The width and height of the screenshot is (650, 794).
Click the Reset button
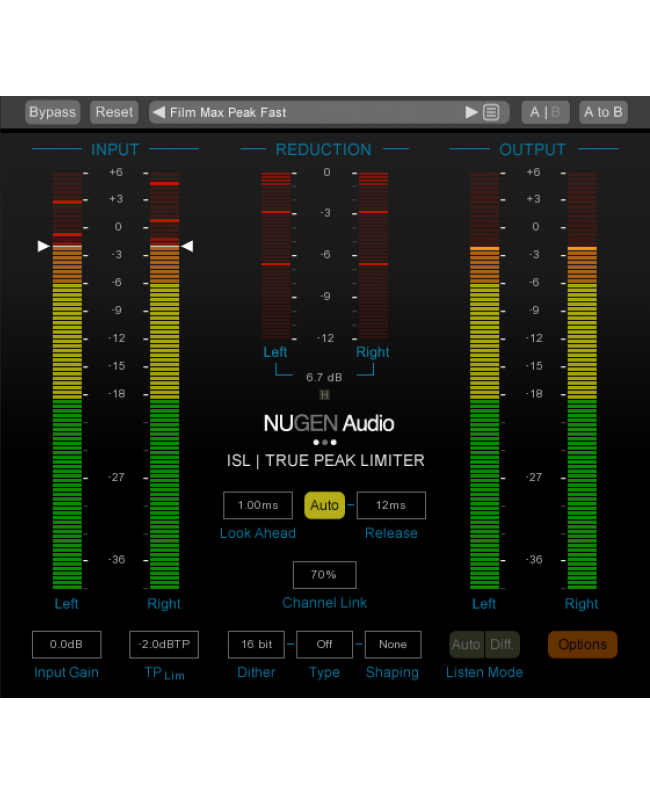tap(114, 112)
